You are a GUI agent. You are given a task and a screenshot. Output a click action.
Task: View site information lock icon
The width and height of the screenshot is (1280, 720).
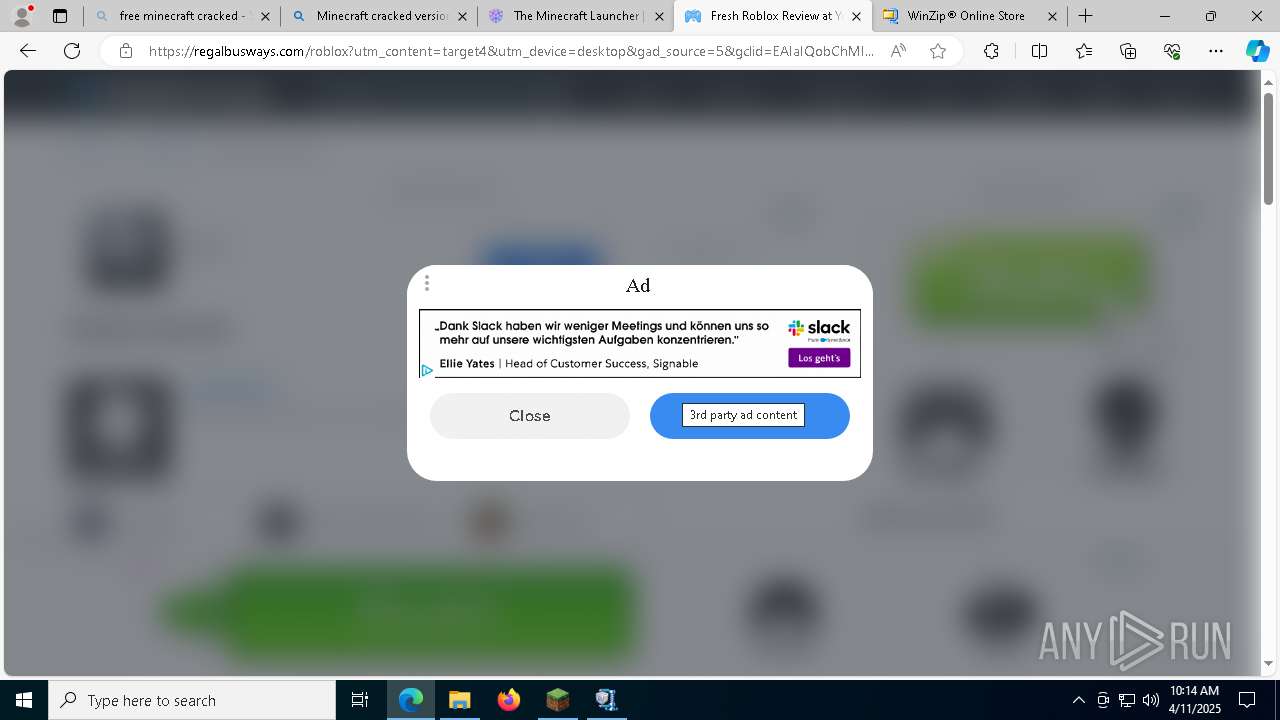(125, 51)
